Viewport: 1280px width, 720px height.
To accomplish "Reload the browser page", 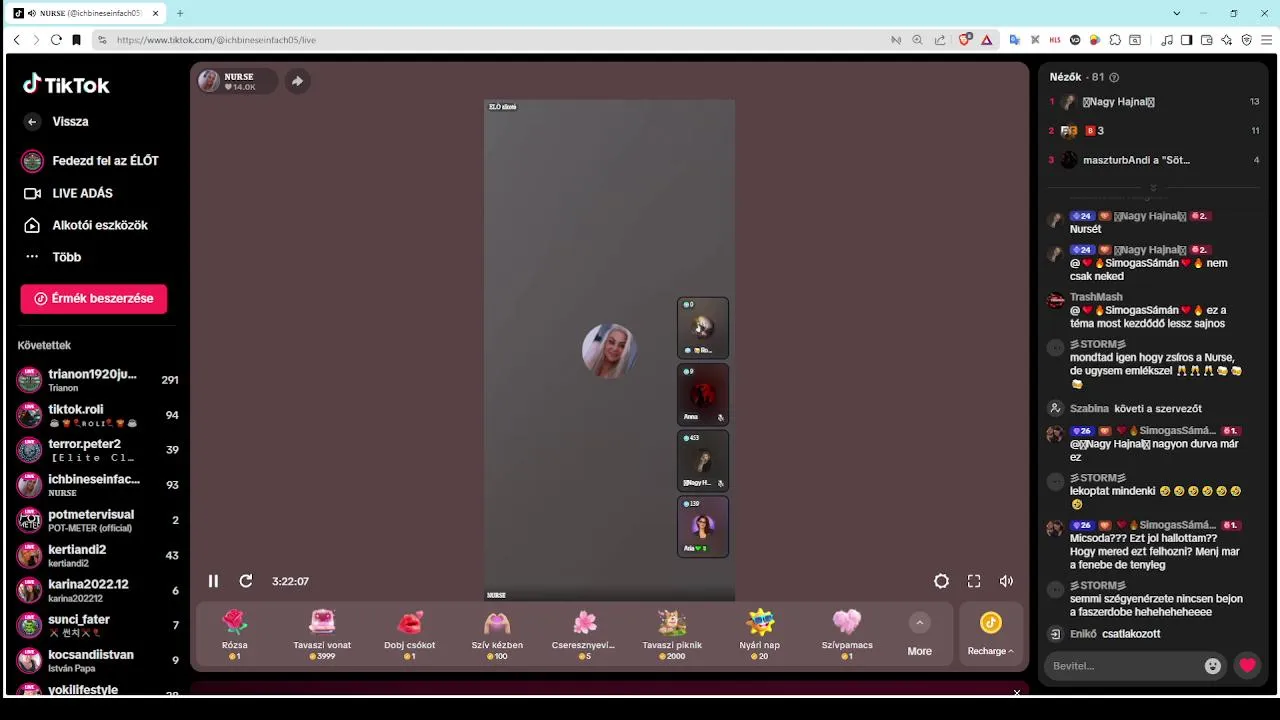I will coord(56,40).
